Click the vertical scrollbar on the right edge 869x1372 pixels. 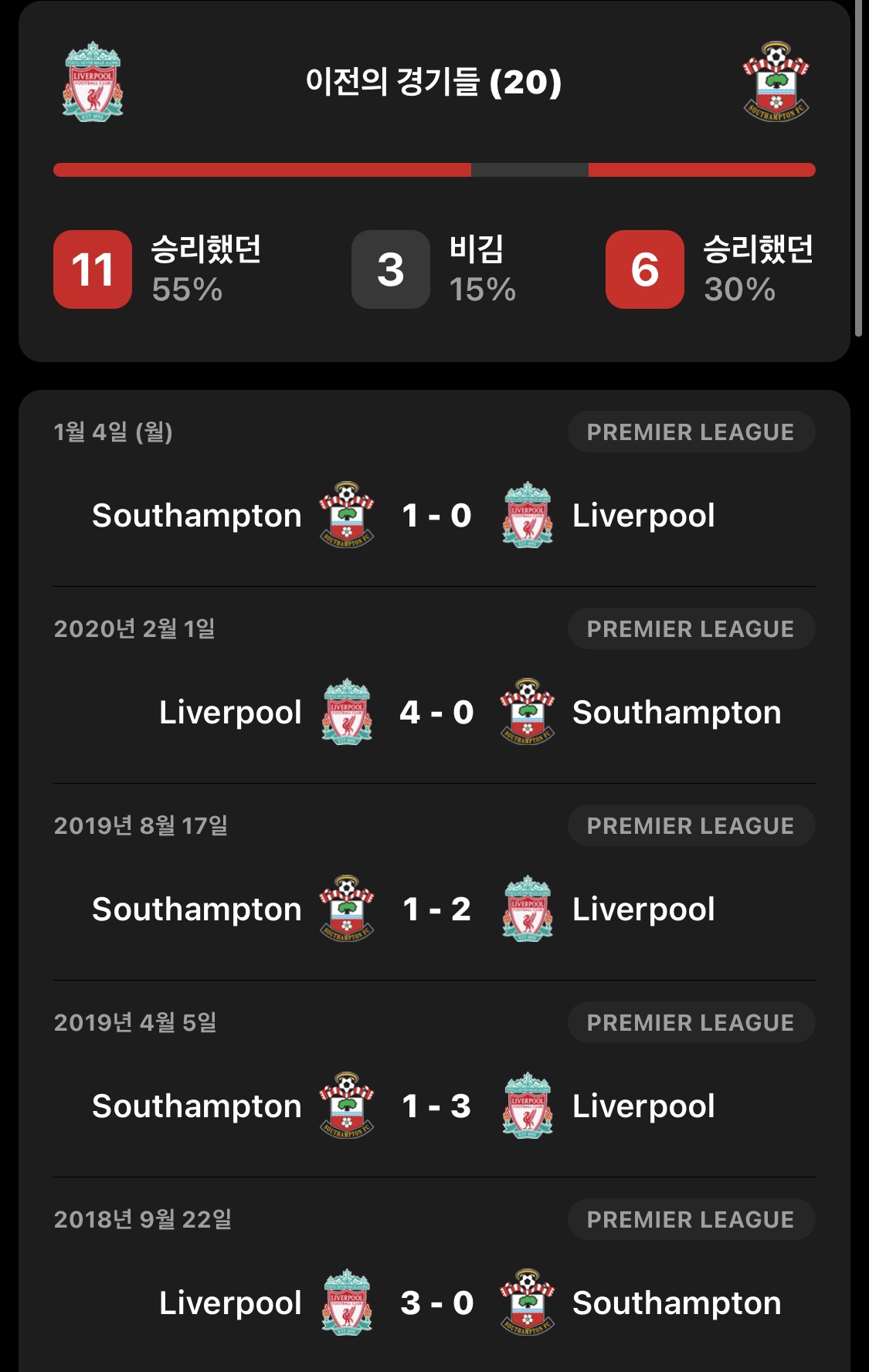click(x=858, y=168)
